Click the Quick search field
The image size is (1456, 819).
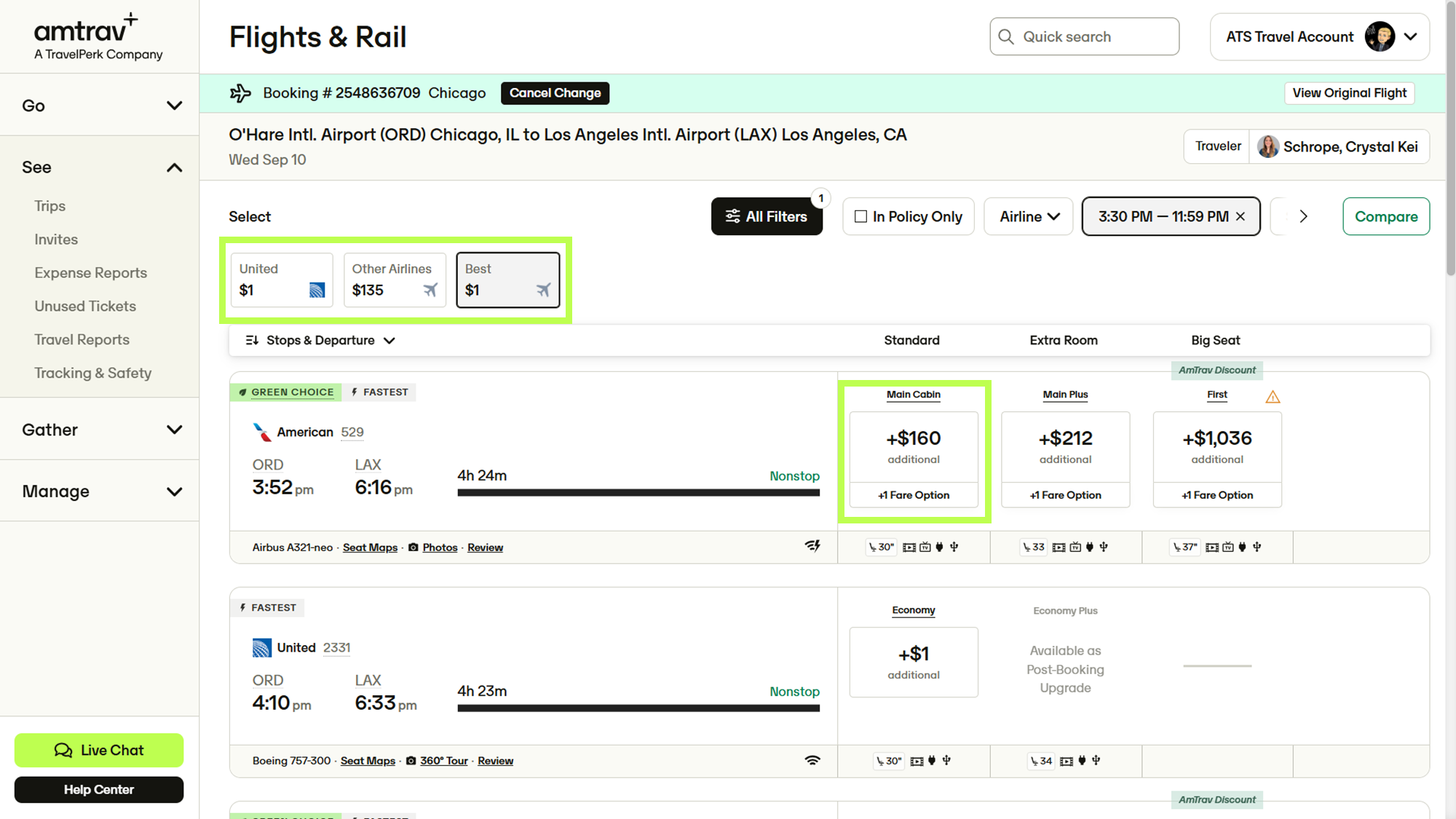click(x=1084, y=36)
